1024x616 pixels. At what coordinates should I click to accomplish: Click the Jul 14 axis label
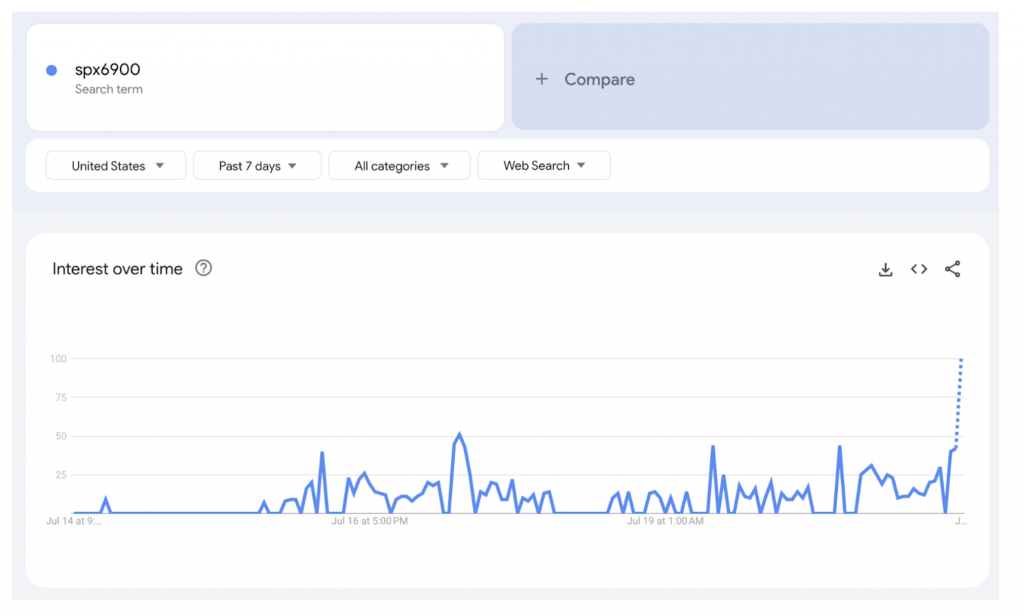73,521
